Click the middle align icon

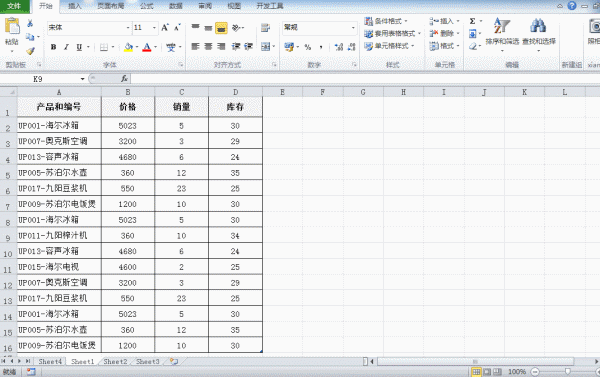tap(208, 28)
